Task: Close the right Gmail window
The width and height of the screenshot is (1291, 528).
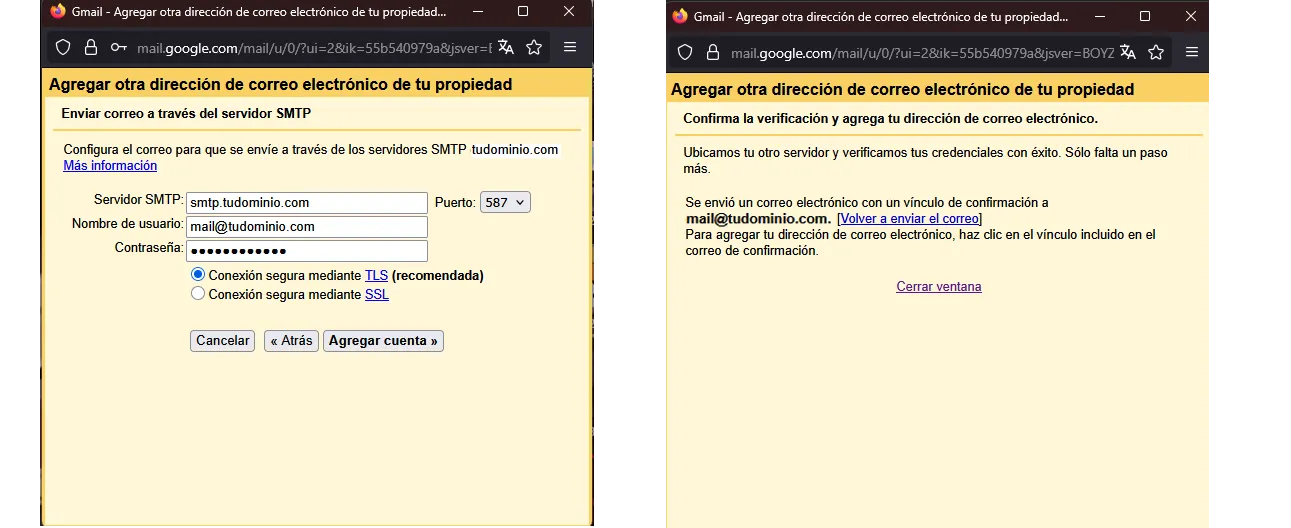Action: (x=1190, y=16)
